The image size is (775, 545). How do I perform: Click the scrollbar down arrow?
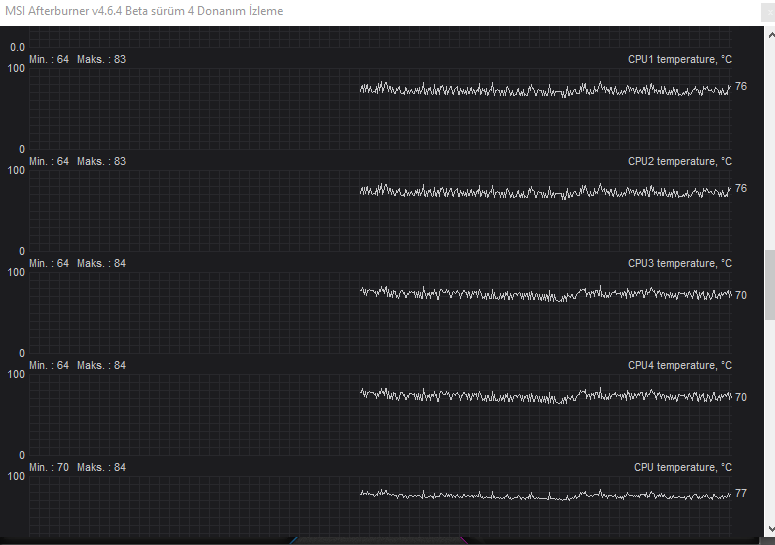click(x=771, y=529)
